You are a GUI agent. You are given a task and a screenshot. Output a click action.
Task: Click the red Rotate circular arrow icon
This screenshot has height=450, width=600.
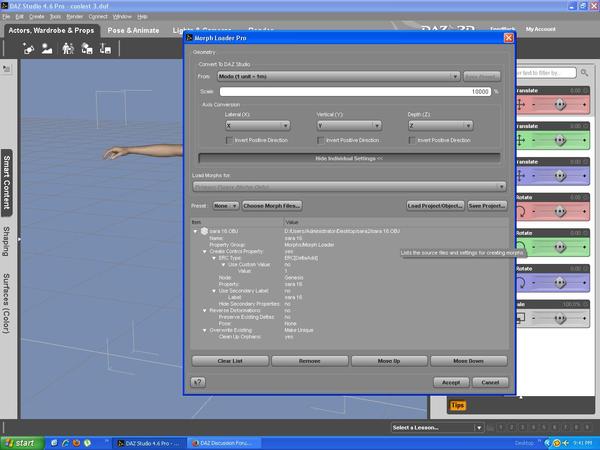[x=520, y=211]
